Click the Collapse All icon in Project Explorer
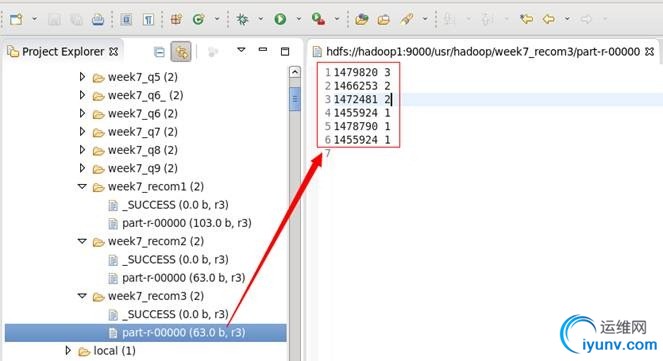Image resolution: width=663 pixels, height=361 pixels. [x=159, y=52]
